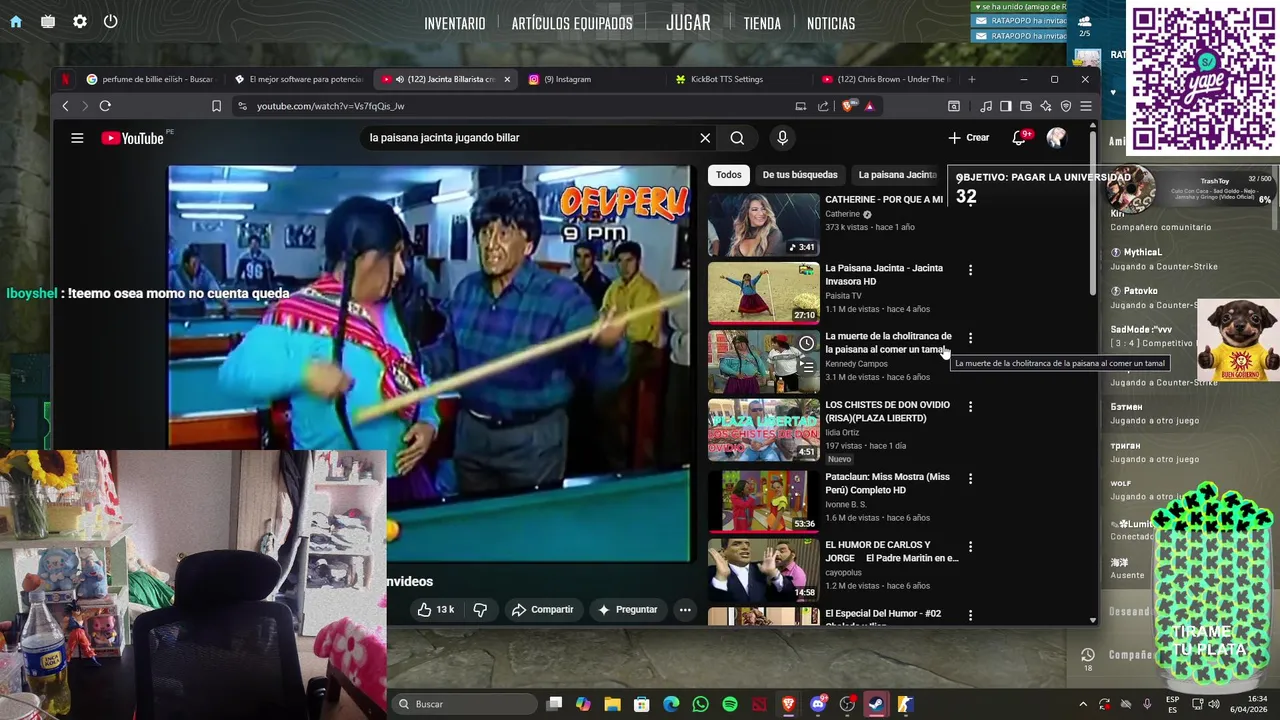Image resolution: width=1280 pixels, height=720 pixels.
Task: Select La paisana Jacinta filter chip
Action: click(897, 175)
